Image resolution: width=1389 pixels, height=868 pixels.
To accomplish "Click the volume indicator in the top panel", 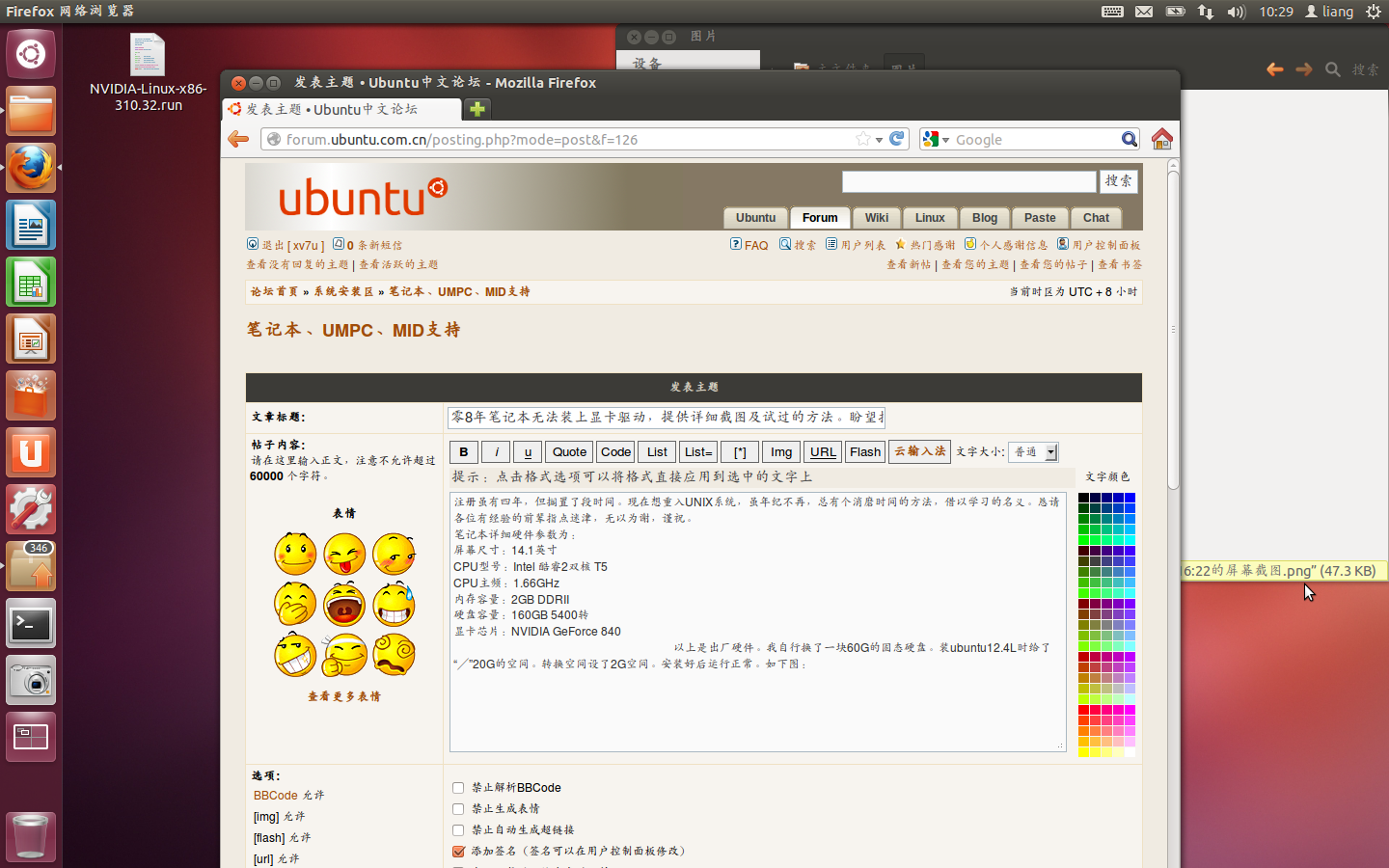I will [1236, 12].
